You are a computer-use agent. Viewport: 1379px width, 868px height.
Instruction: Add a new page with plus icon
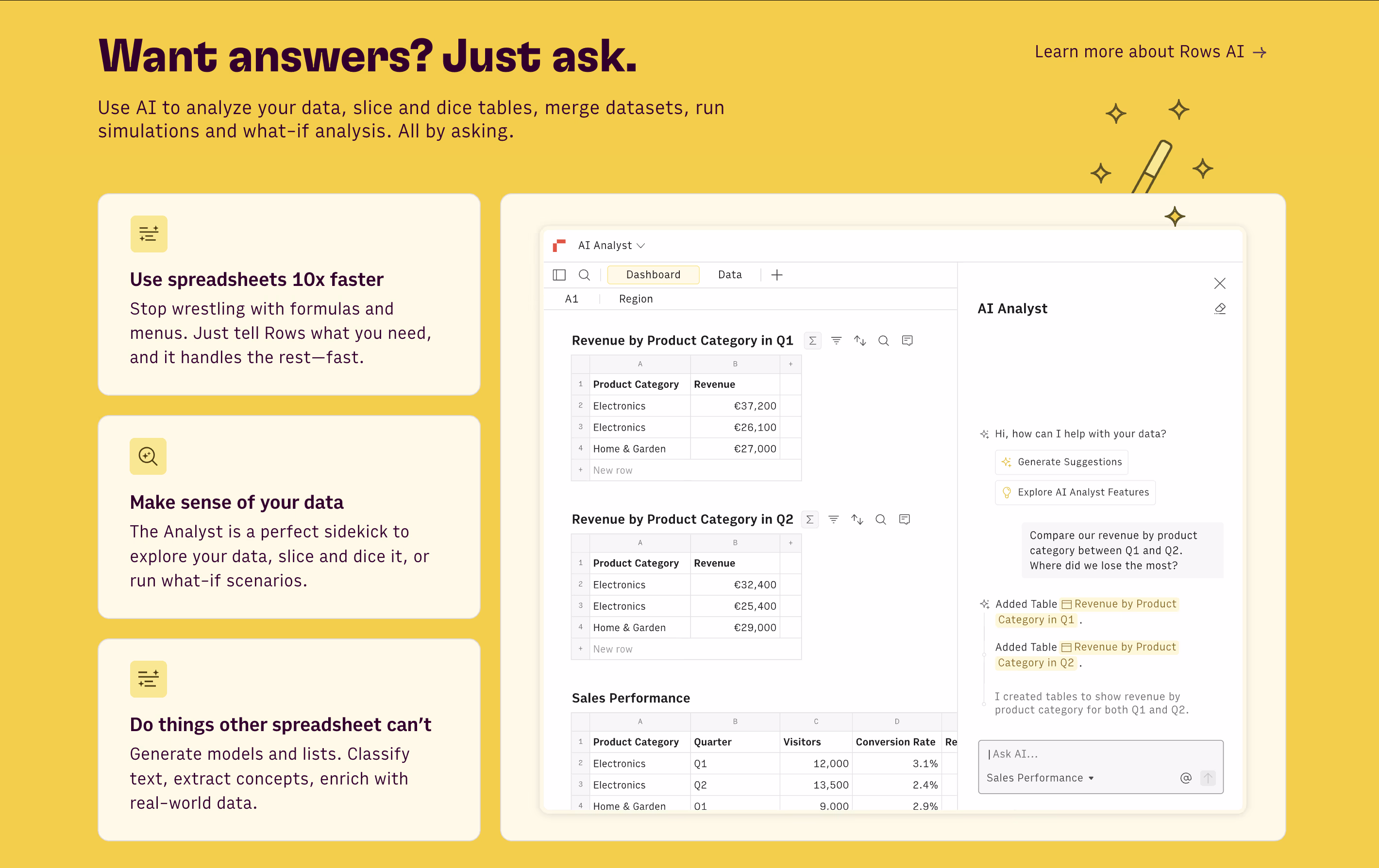point(776,275)
